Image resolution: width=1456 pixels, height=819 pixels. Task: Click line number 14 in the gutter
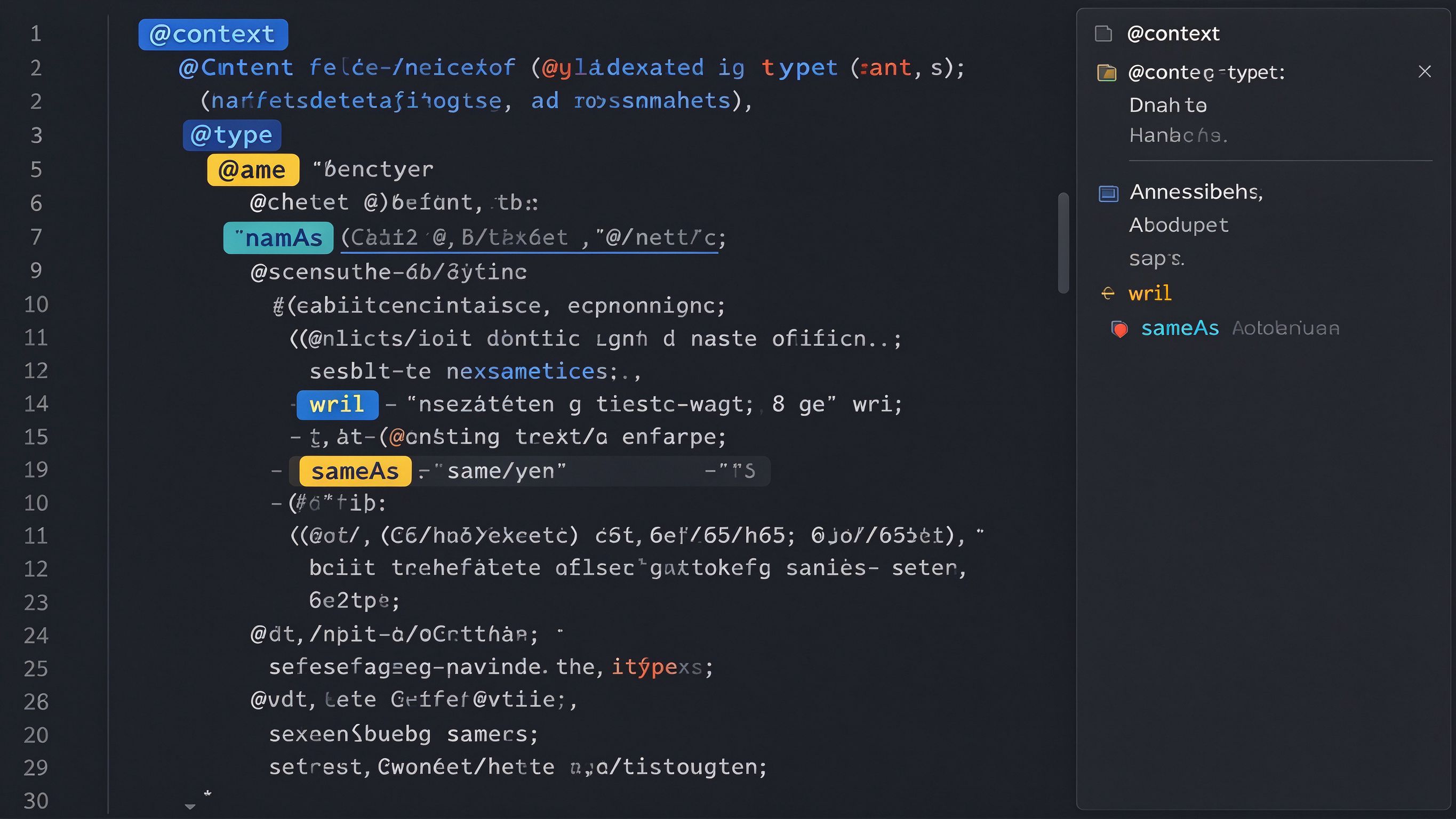(x=36, y=404)
